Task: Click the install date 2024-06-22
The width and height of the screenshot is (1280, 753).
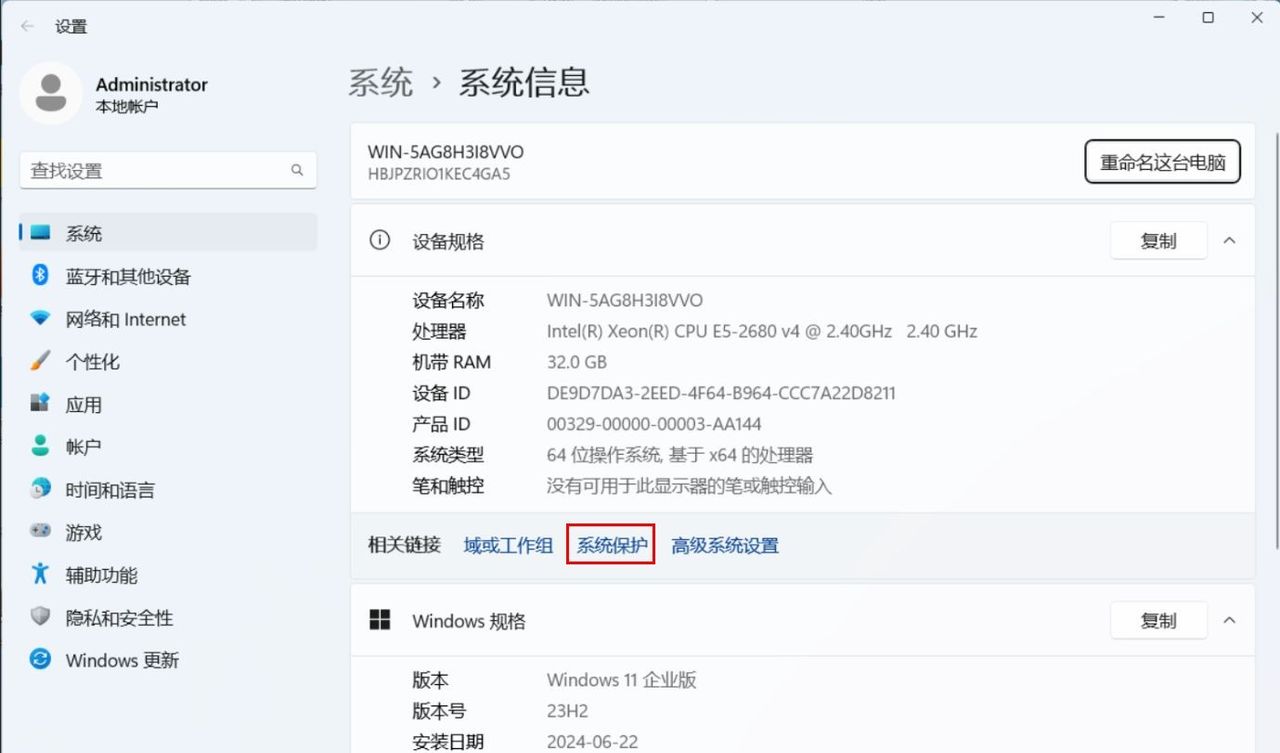Action: point(592,742)
